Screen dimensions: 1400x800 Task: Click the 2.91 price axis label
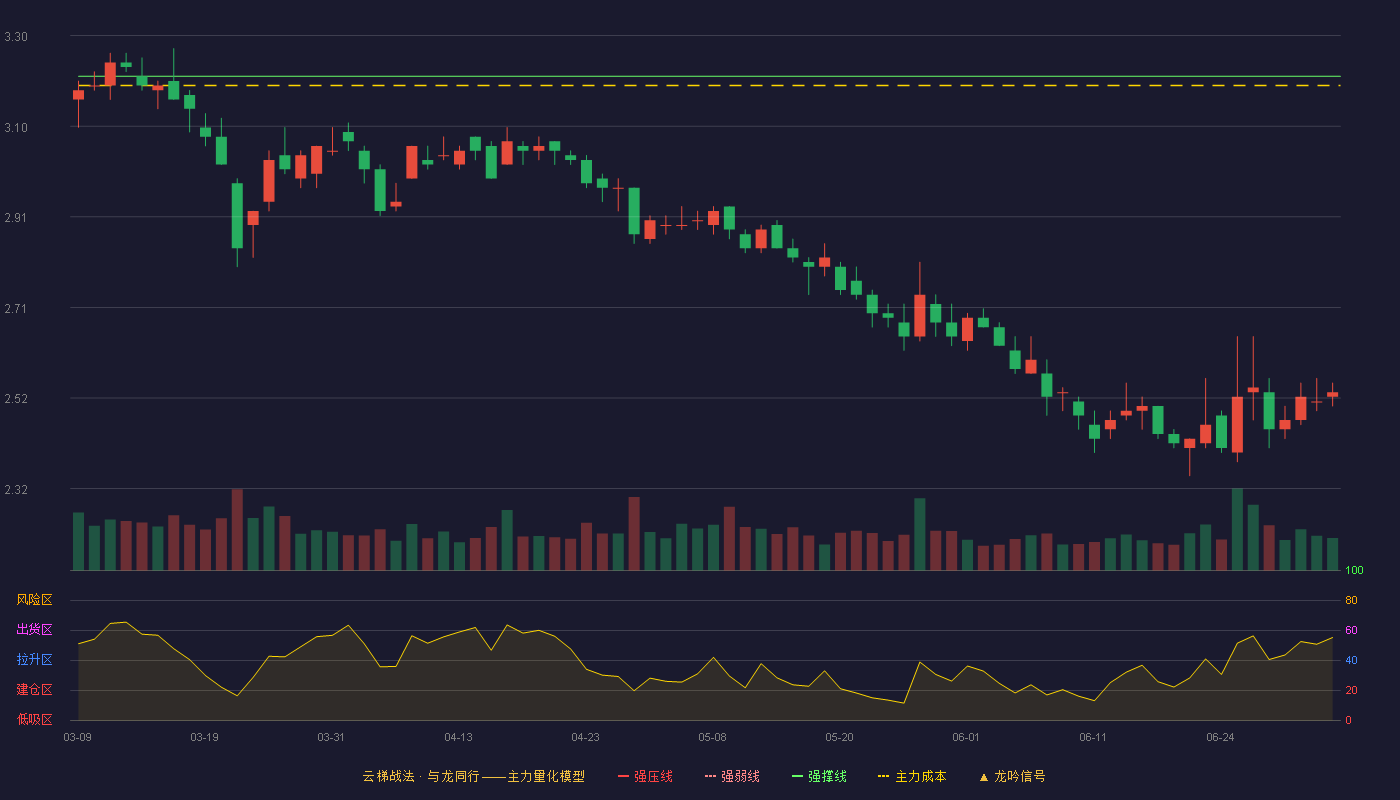pyautogui.click(x=16, y=217)
